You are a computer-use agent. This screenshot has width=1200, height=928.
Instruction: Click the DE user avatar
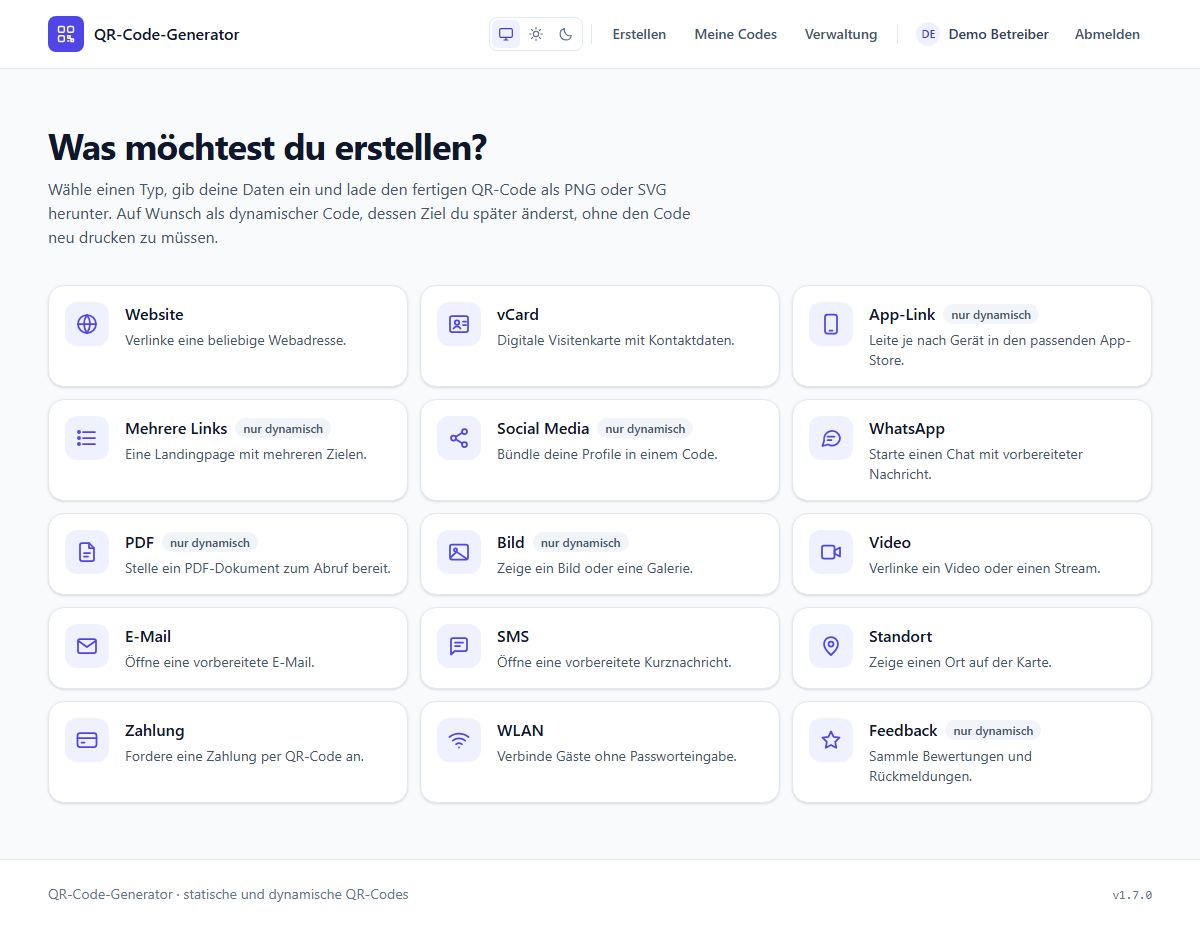(x=928, y=34)
